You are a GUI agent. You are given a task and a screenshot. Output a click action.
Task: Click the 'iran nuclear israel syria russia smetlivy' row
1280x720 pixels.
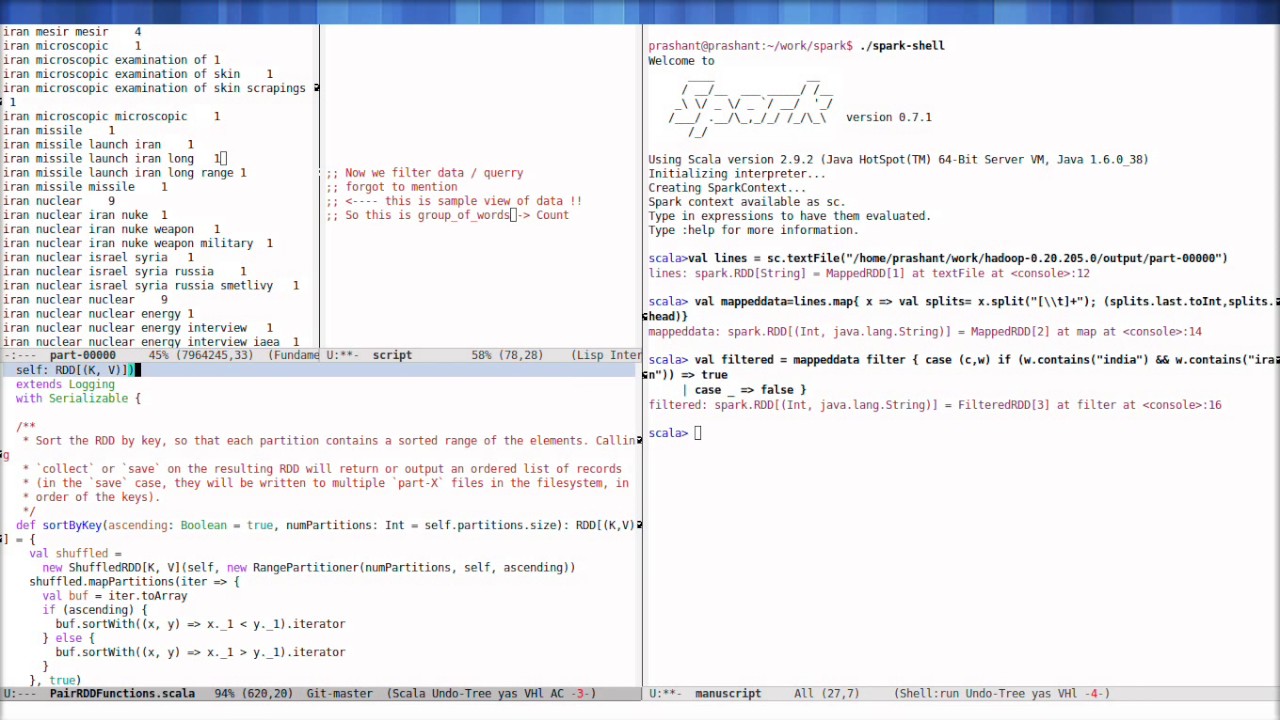click(x=150, y=286)
